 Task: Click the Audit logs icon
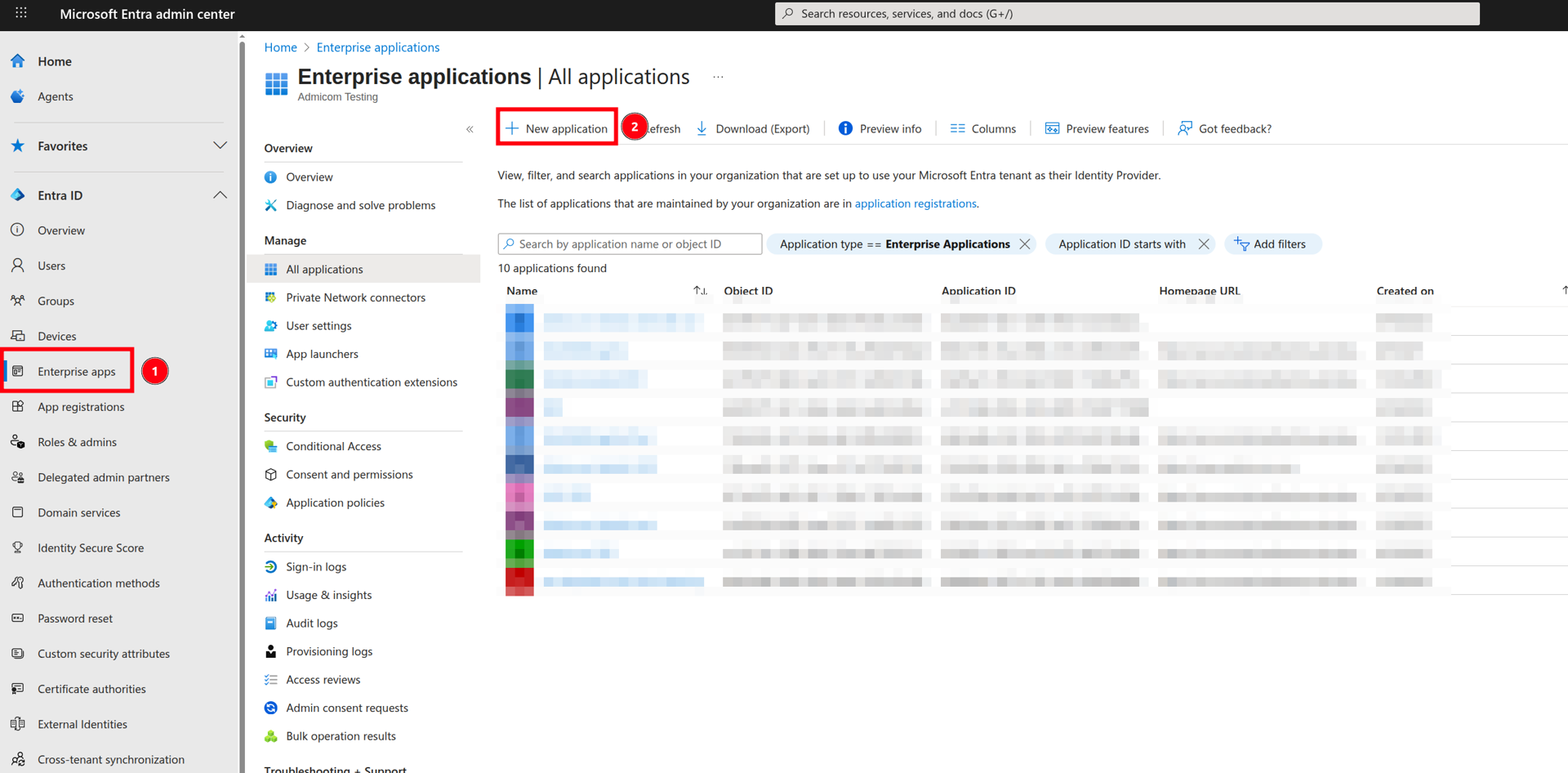(x=271, y=623)
